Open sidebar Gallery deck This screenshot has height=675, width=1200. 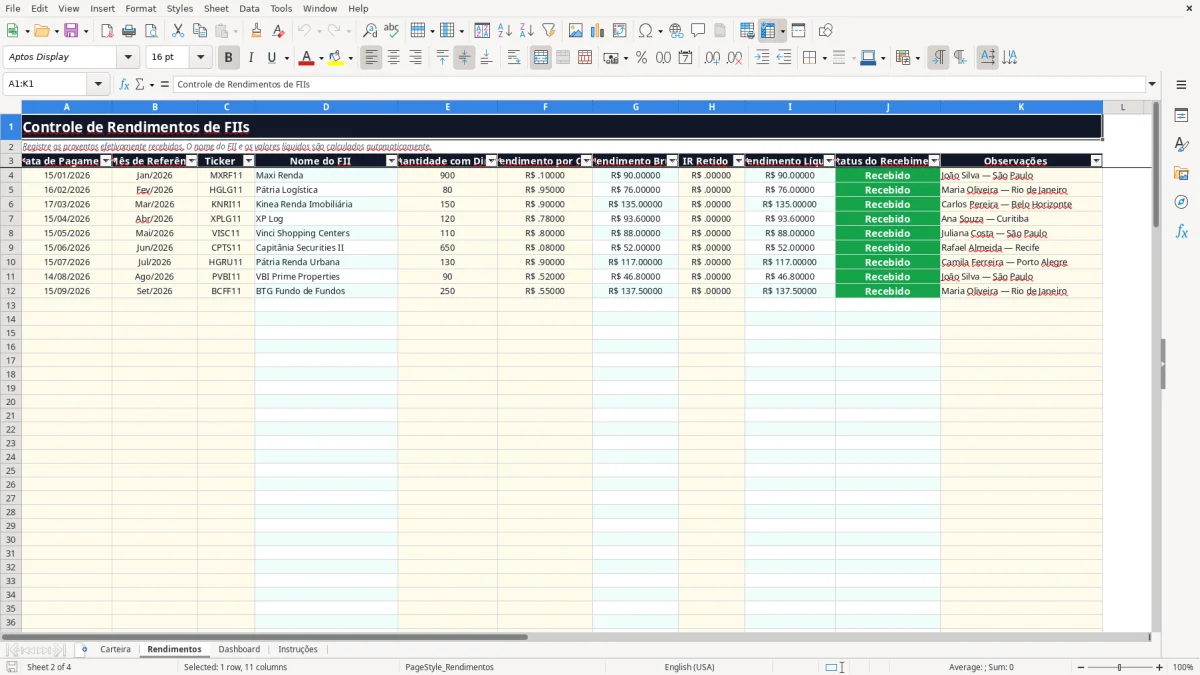click(x=1181, y=174)
